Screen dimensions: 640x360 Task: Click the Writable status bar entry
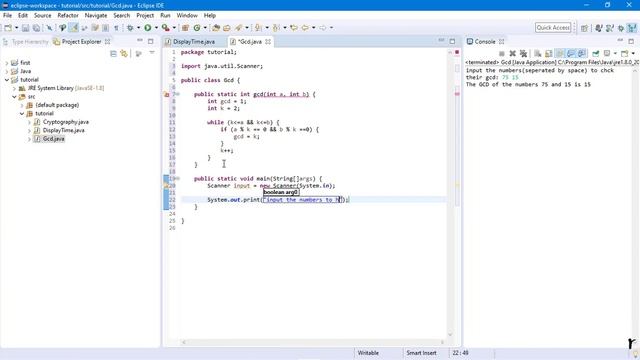point(368,353)
